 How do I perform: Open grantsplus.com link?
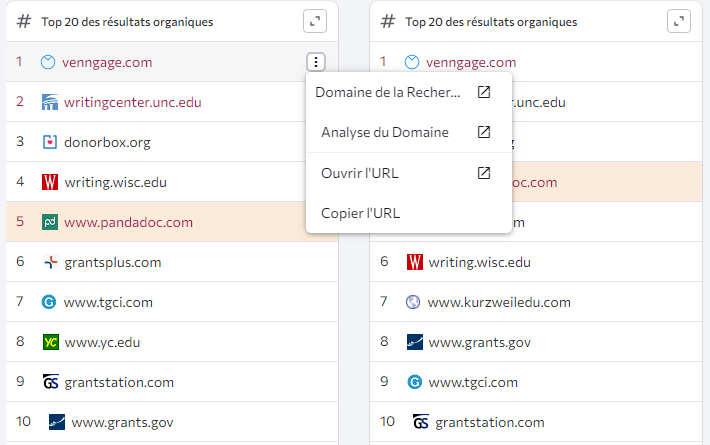click(x=113, y=263)
